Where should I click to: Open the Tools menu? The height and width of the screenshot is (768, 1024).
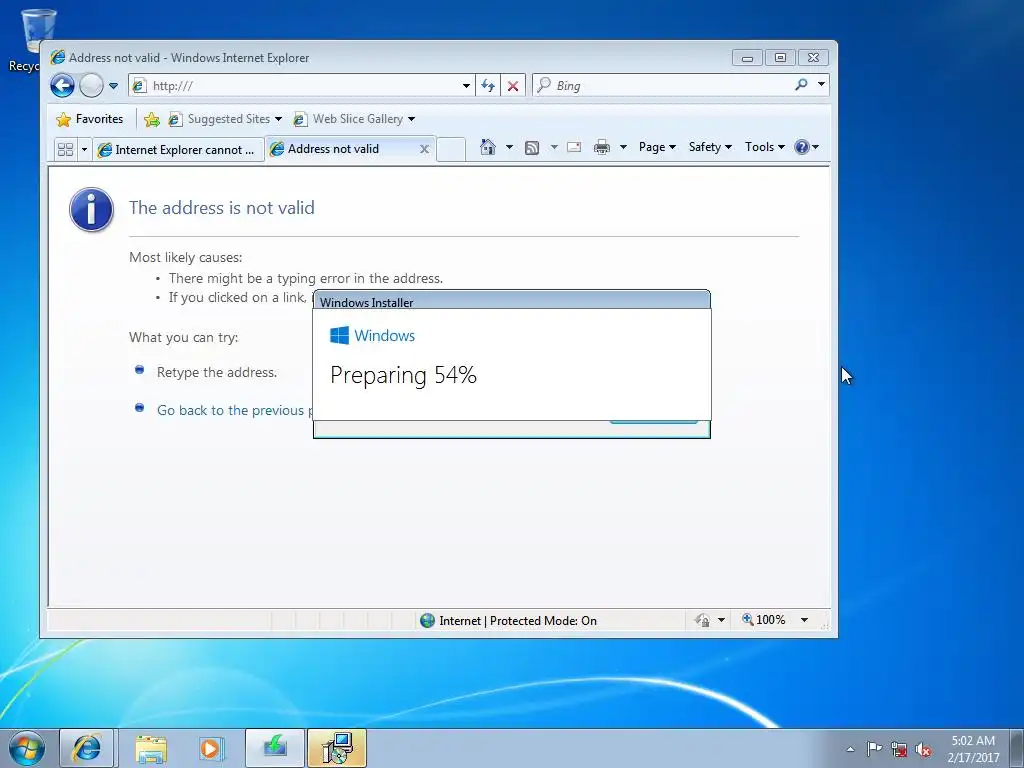765,147
